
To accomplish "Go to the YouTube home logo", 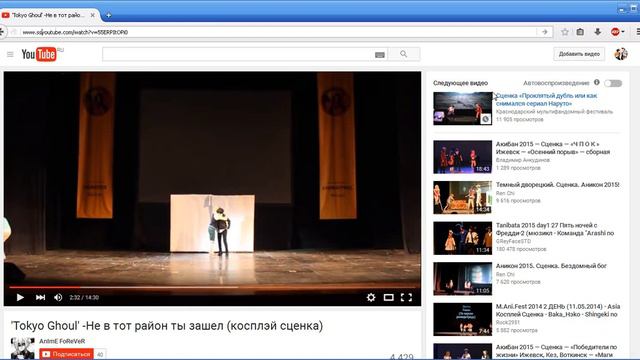I will (39, 54).
